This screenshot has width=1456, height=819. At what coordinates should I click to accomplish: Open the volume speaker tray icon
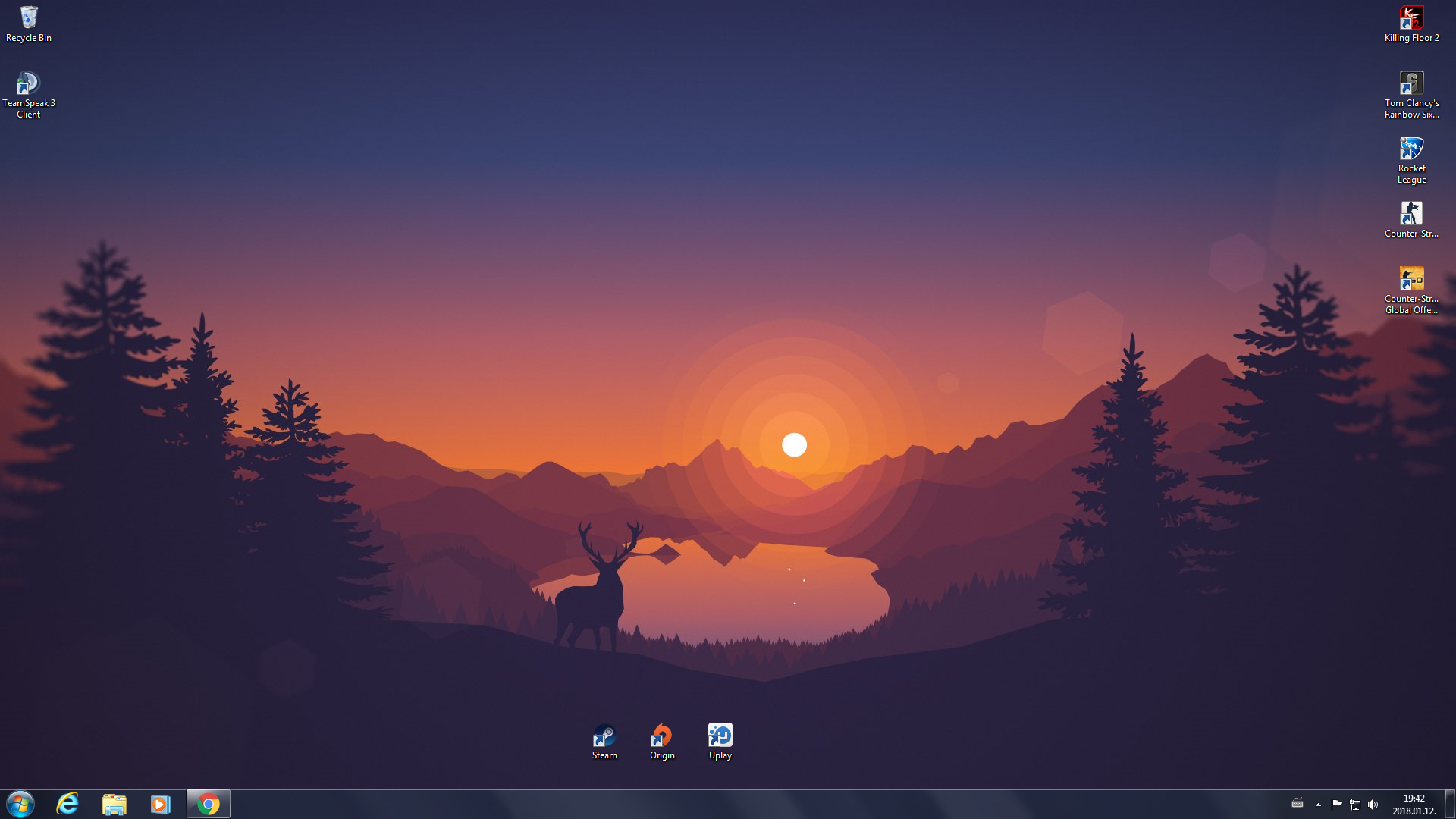pos(1373,805)
